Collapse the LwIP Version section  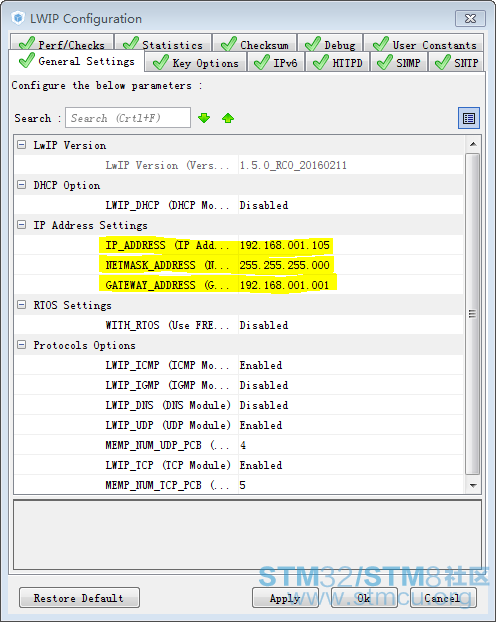tap(22, 145)
